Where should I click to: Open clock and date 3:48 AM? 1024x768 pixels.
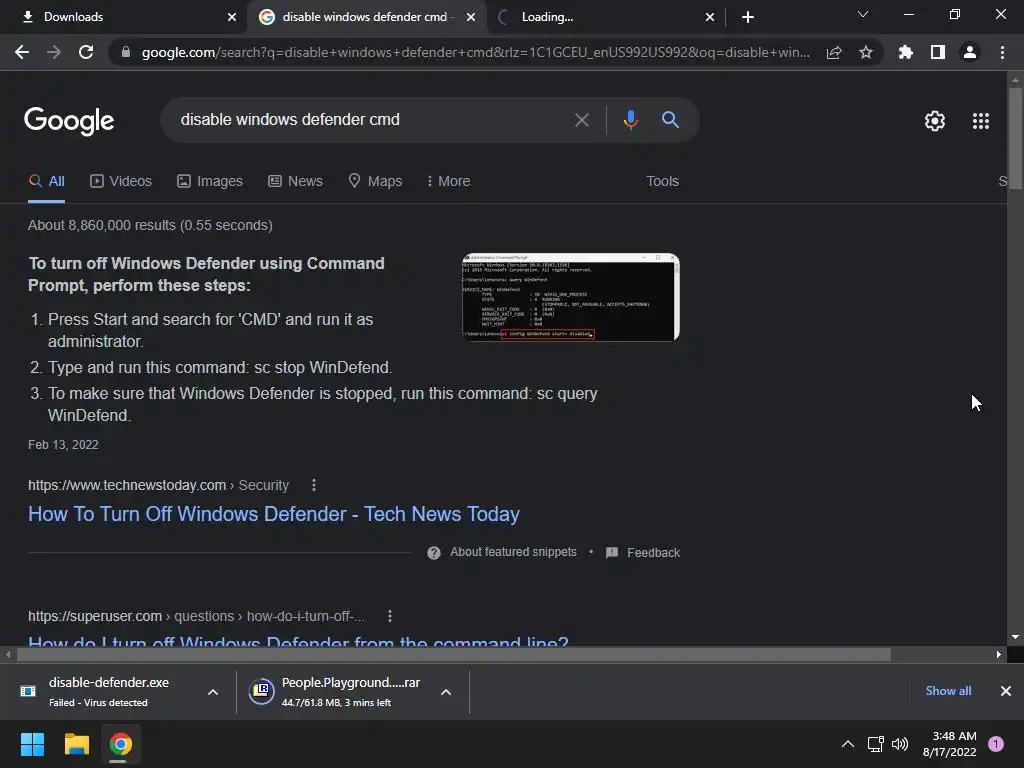[x=950, y=744]
